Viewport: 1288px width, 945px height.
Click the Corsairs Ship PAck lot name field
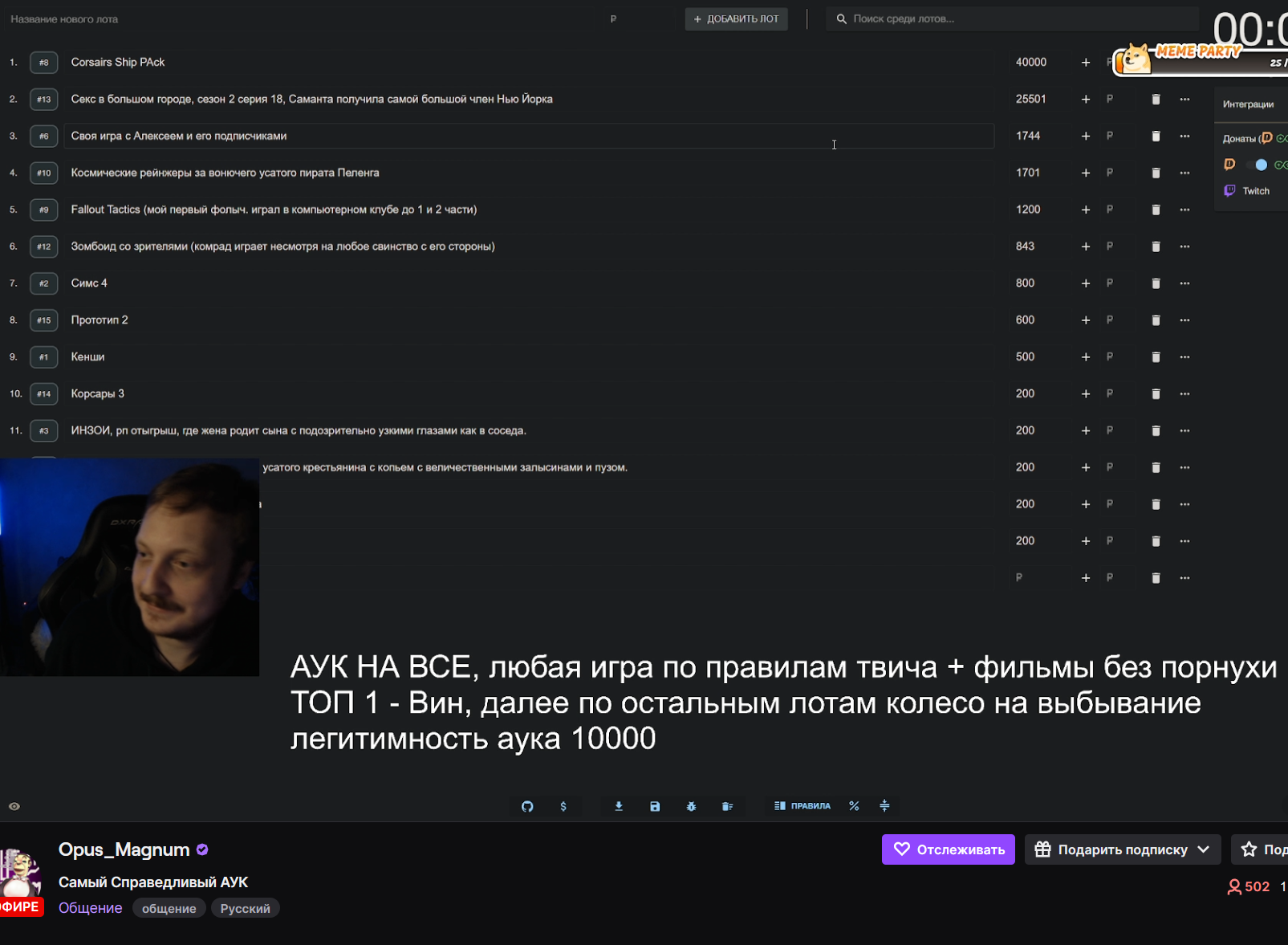528,63
